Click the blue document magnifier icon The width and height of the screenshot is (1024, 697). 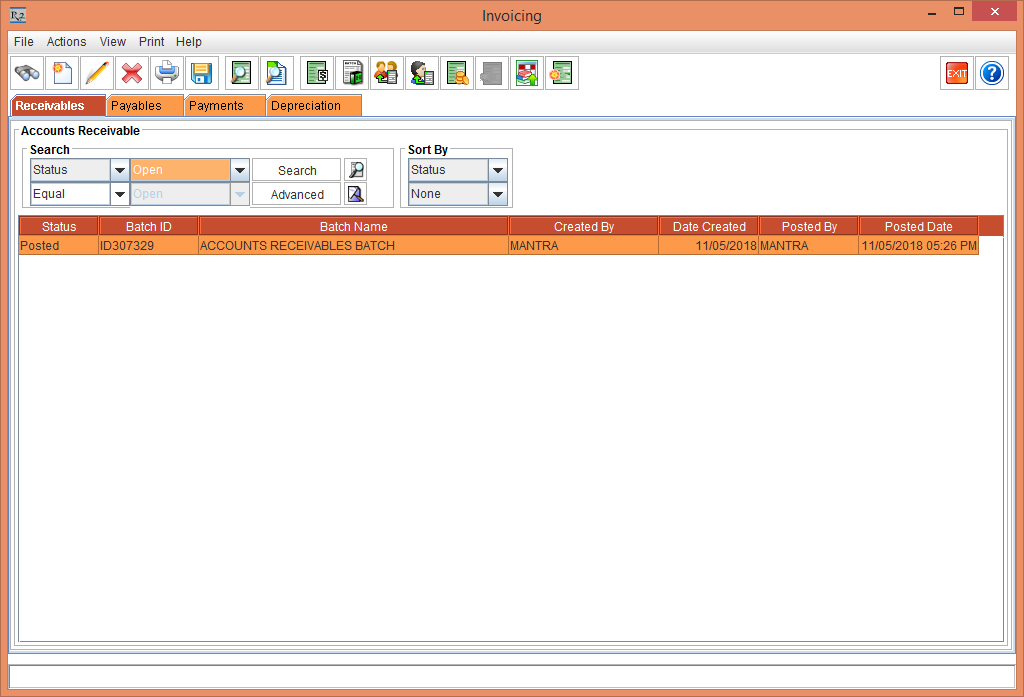coord(277,73)
